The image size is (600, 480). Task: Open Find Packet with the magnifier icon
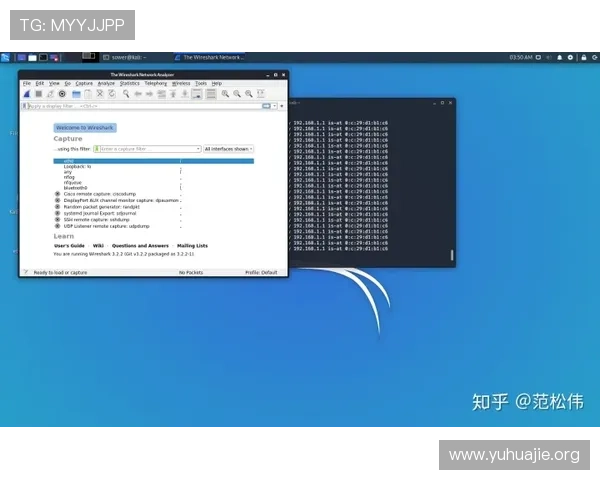point(126,94)
